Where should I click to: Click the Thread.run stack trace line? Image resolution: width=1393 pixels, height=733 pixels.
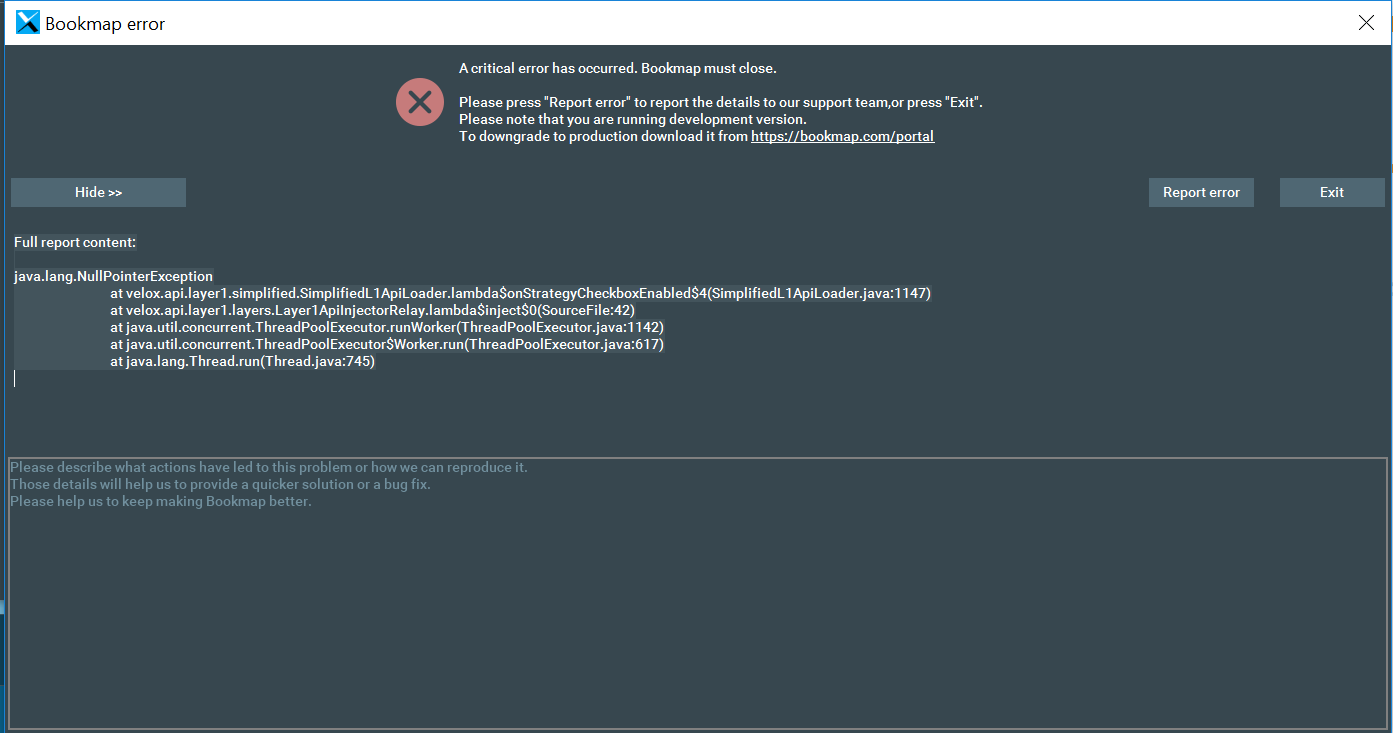tap(242, 361)
